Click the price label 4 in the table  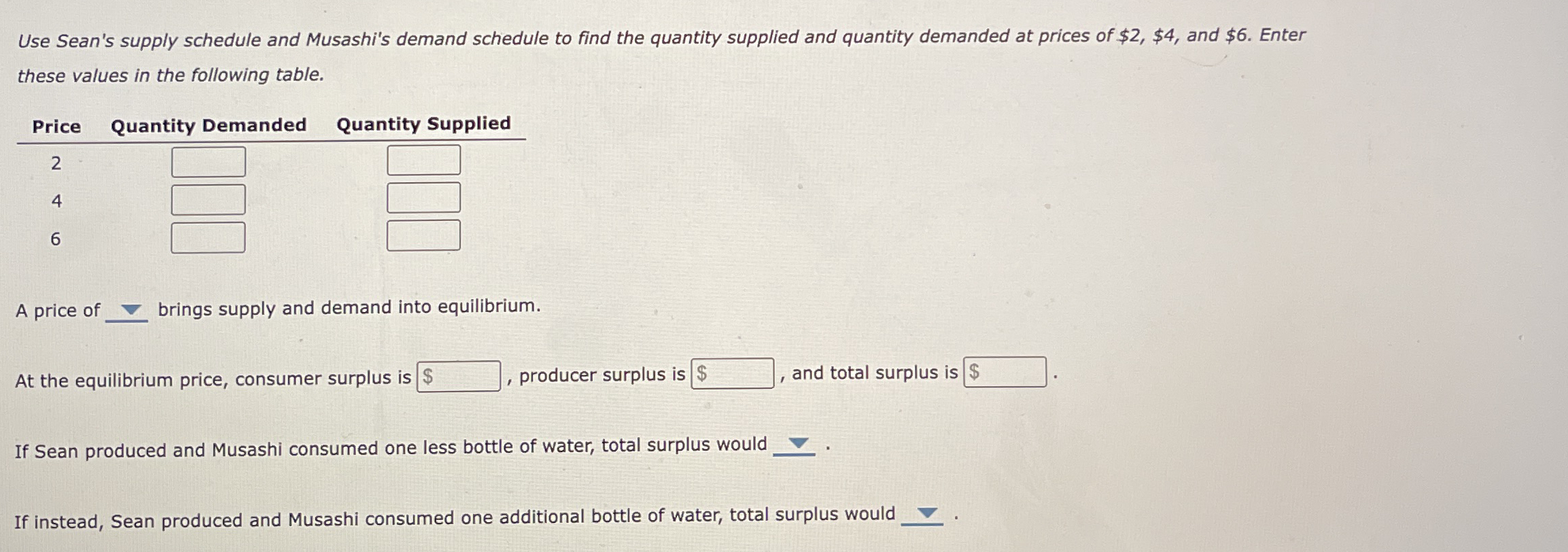coord(56,199)
